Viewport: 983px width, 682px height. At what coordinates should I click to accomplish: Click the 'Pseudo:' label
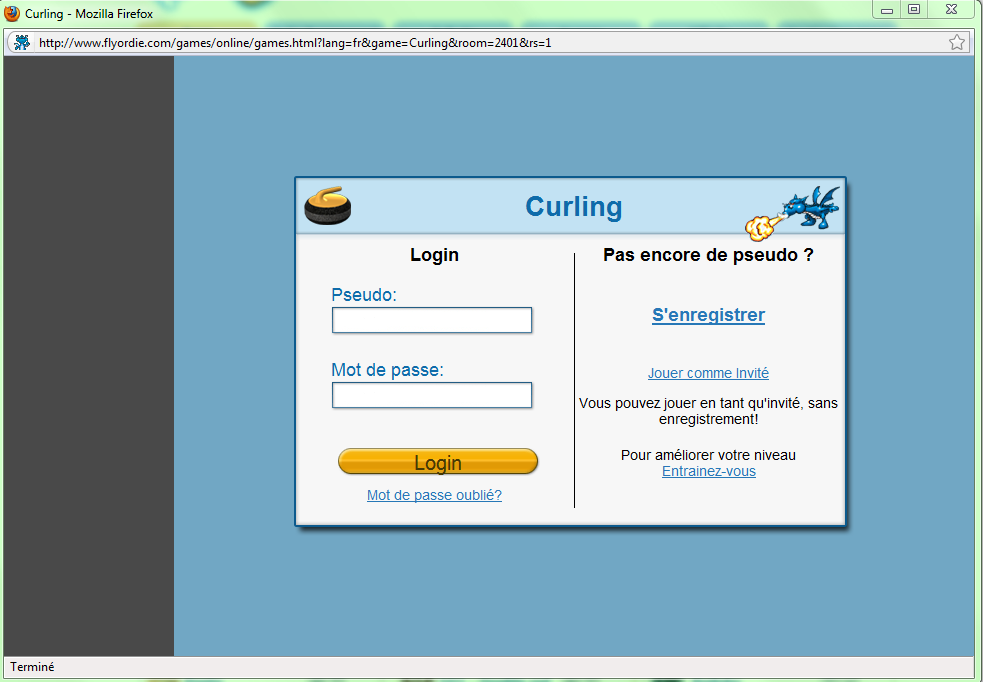pos(364,295)
